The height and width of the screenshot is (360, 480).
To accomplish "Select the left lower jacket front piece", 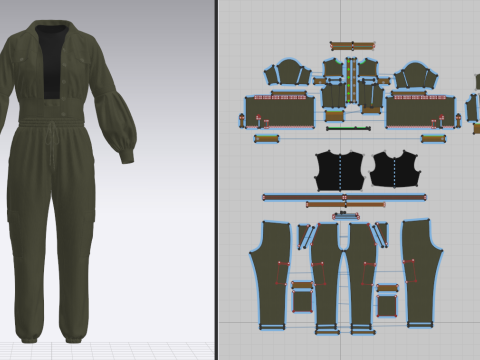I will point(334,95).
